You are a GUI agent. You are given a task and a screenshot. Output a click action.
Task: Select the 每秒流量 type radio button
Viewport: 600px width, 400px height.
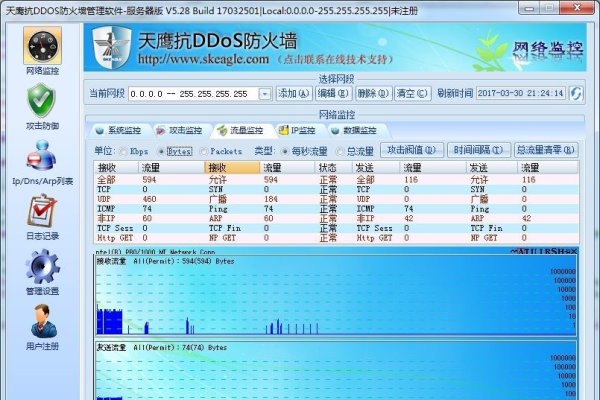285,152
